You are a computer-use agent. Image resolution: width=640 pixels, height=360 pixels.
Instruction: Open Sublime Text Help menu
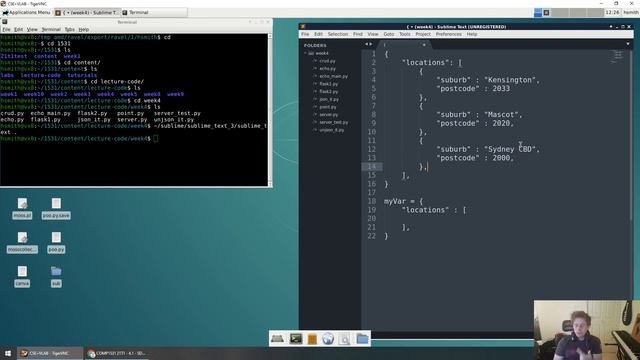click(x=472, y=34)
